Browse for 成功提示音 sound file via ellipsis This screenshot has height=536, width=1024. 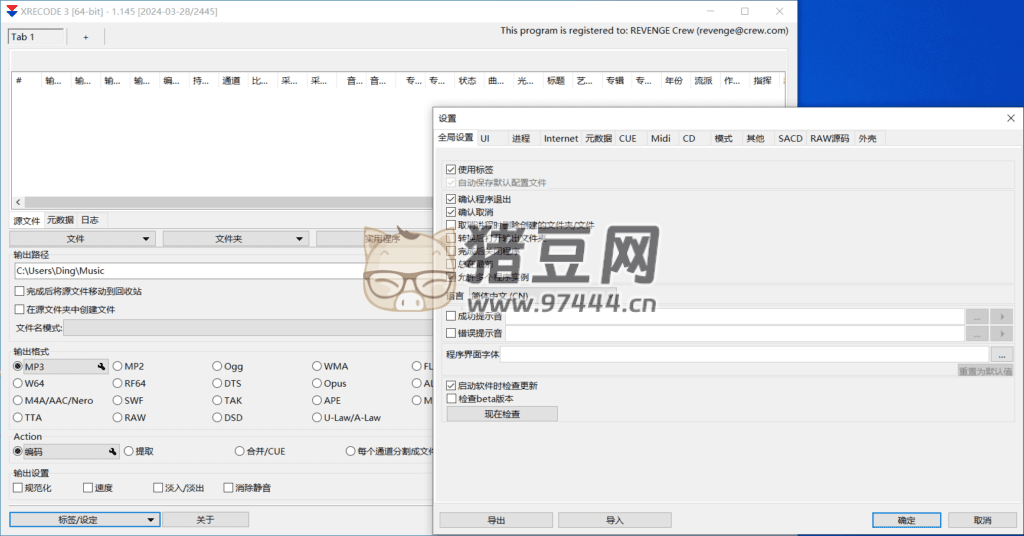pos(977,316)
